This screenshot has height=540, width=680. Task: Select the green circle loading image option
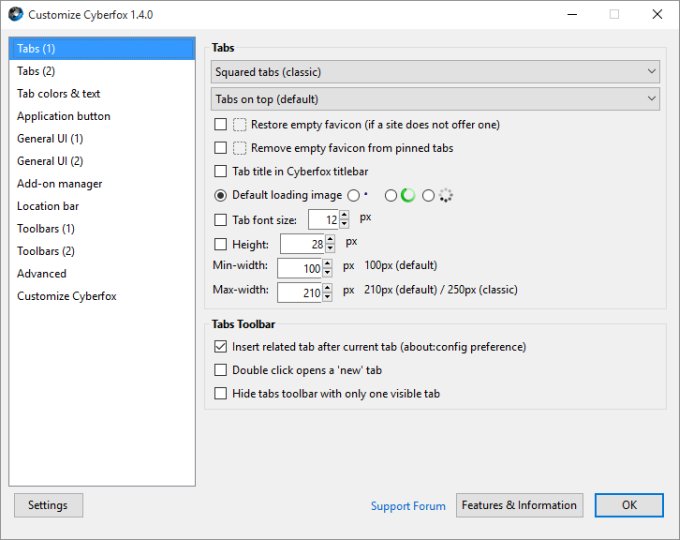point(391,196)
